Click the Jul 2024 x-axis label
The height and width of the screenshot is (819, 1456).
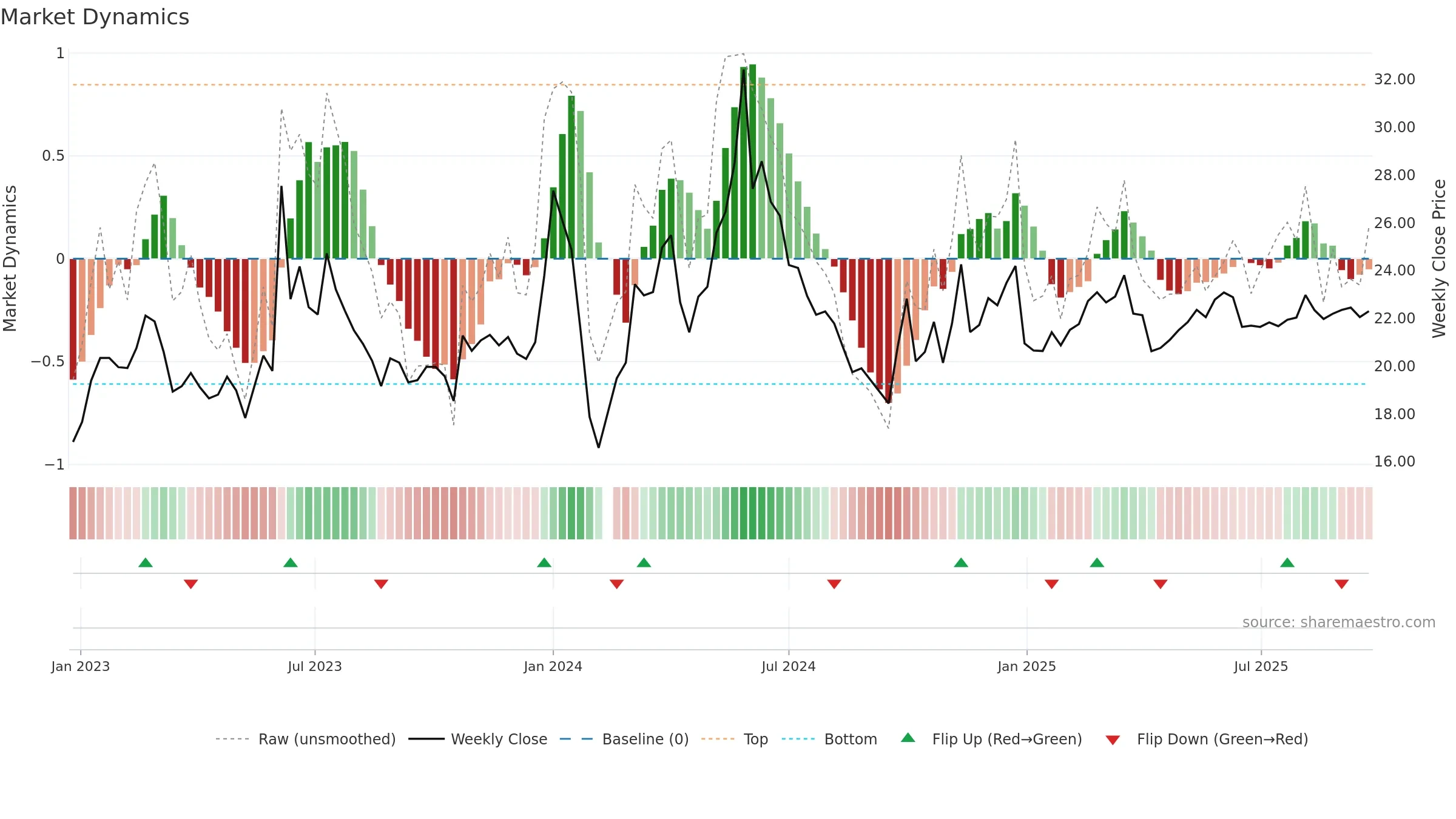point(789,666)
